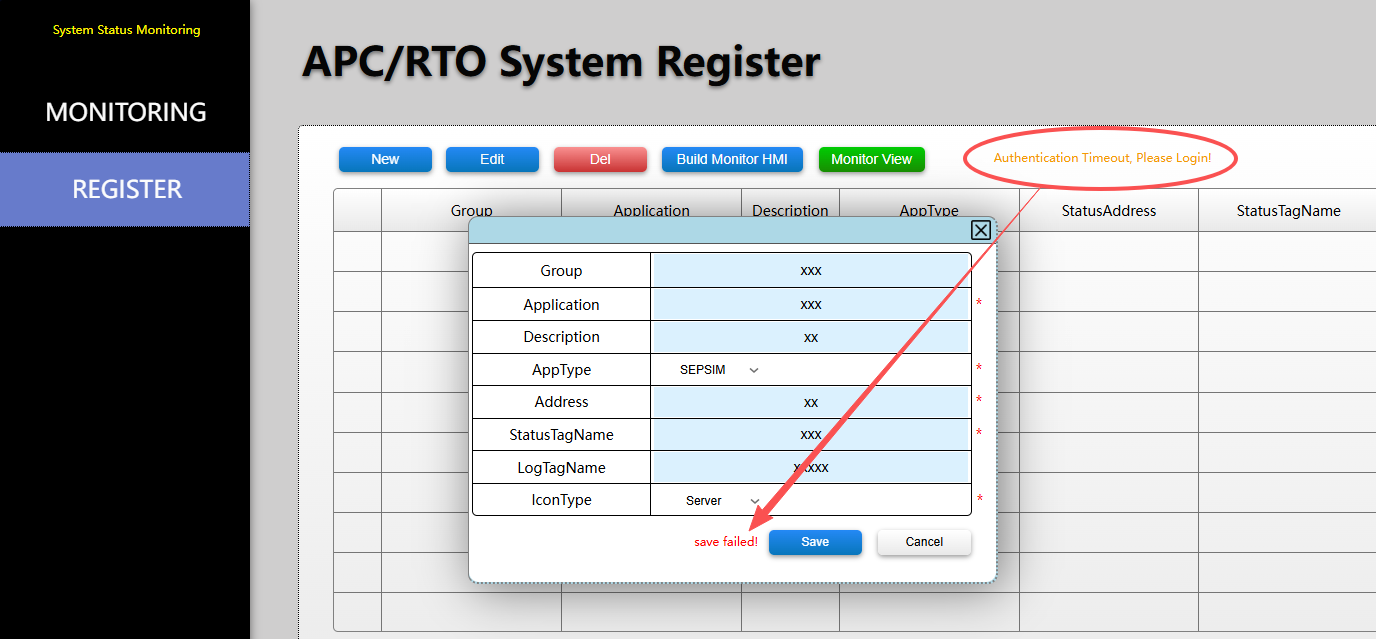Expand the AppType SEPSIM dropdown
The width and height of the screenshot is (1376, 639).
(x=719, y=370)
